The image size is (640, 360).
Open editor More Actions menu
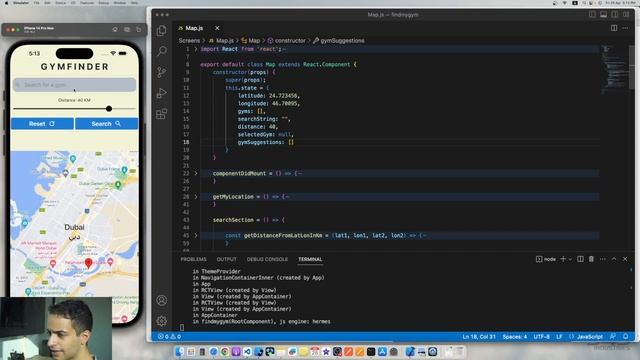click(x=625, y=28)
